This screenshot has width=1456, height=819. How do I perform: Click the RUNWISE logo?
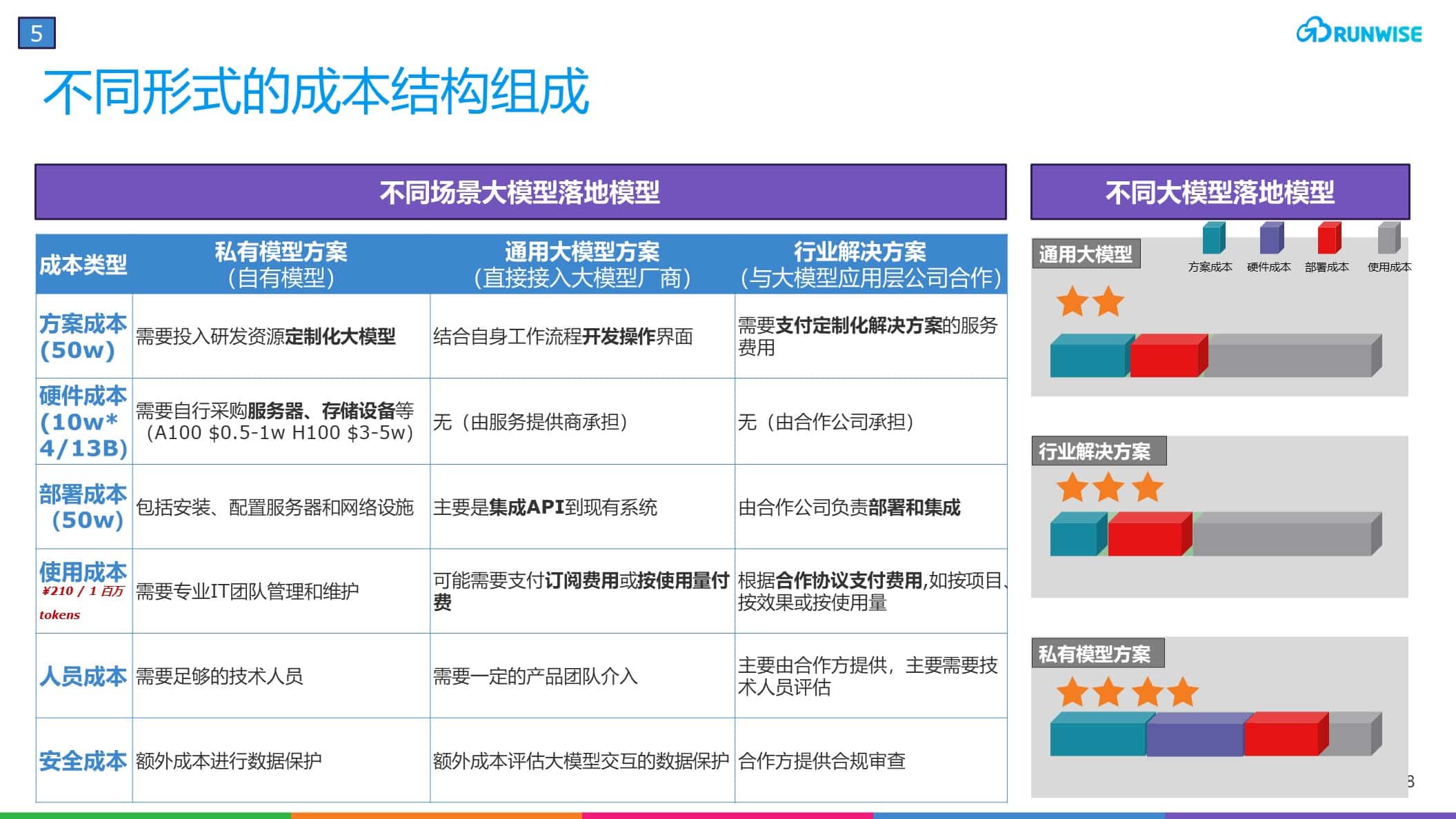(x=1358, y=31)
